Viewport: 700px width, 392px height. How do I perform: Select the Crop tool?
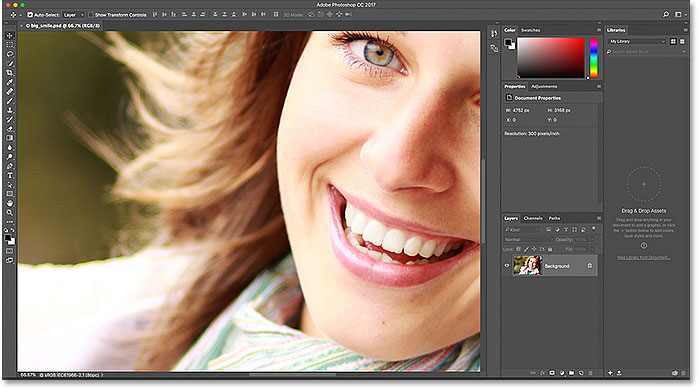click(x=10, y=73)
